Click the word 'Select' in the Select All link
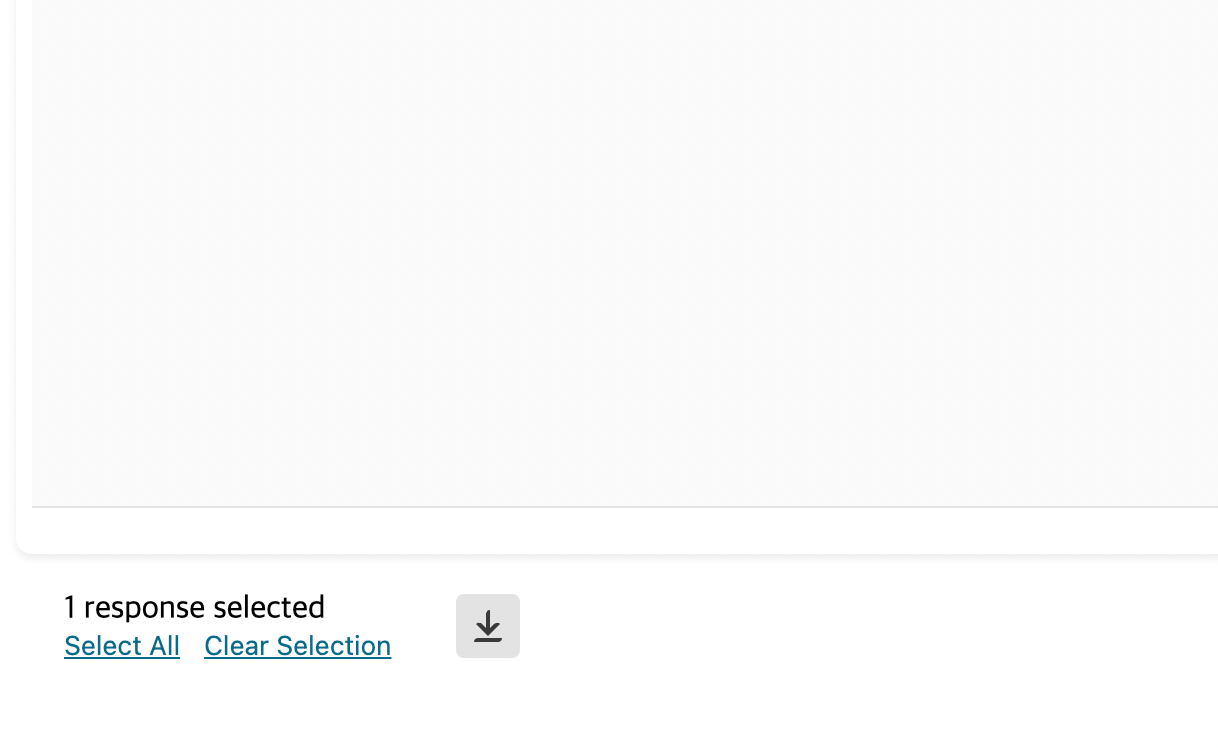This screenshot has width=1218, height=748. pos(103,646)
